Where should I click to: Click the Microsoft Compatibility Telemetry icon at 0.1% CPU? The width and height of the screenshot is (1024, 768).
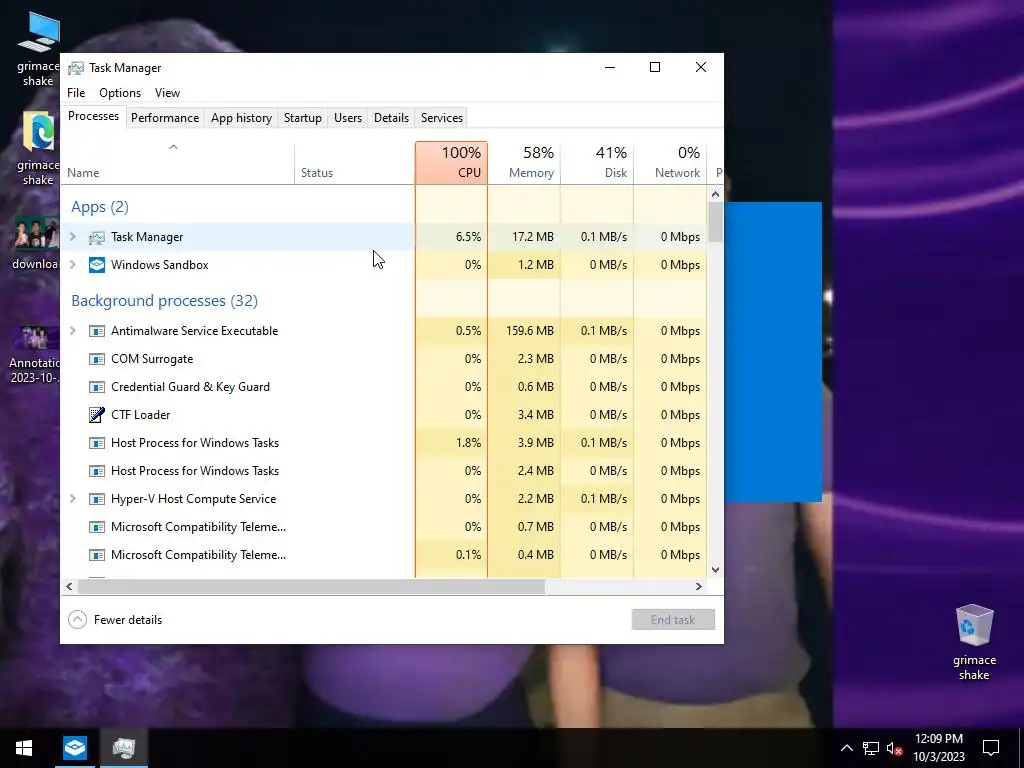(97, 555)
